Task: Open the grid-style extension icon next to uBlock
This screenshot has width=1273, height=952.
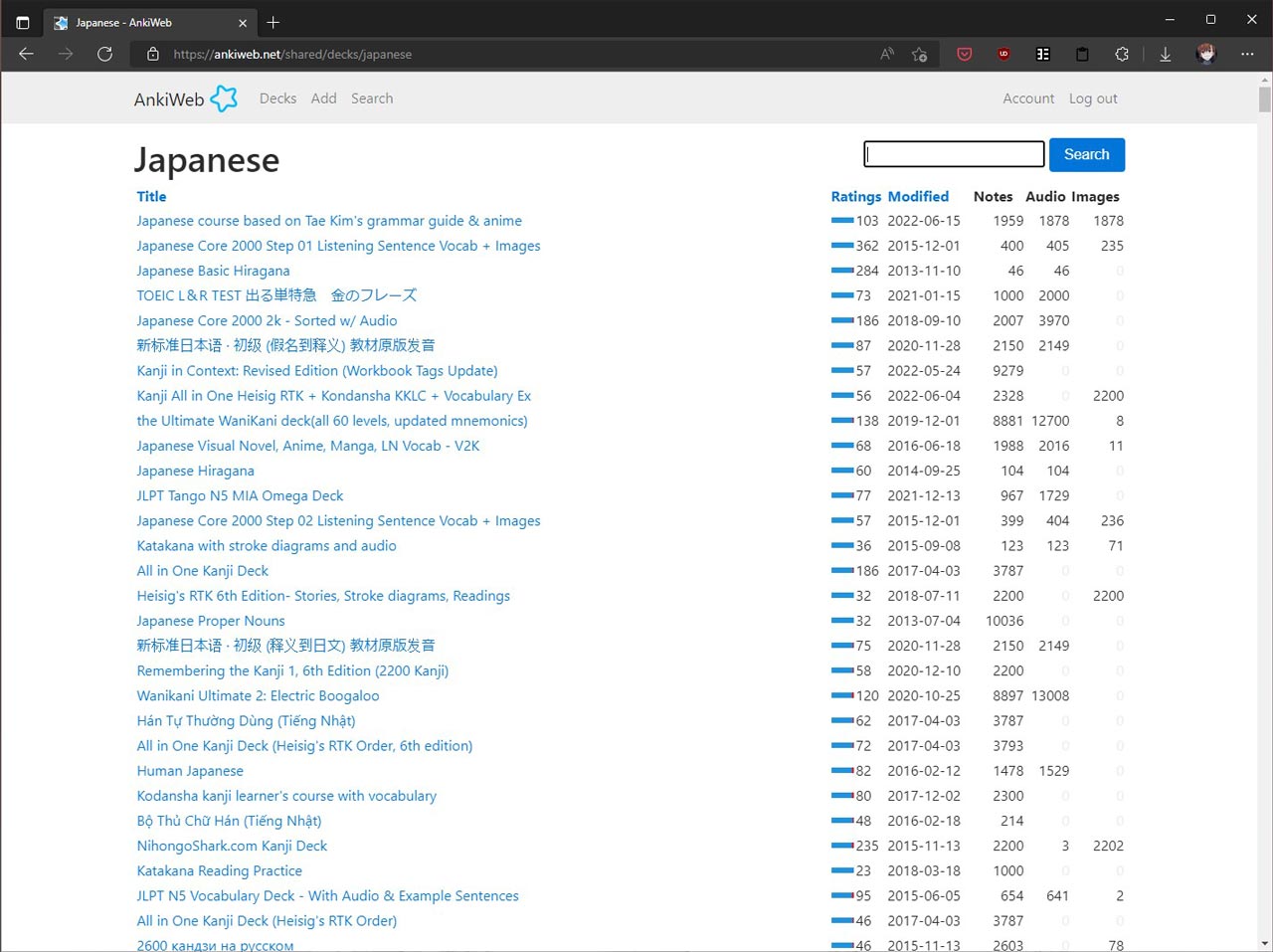Action: point(1043,54)
